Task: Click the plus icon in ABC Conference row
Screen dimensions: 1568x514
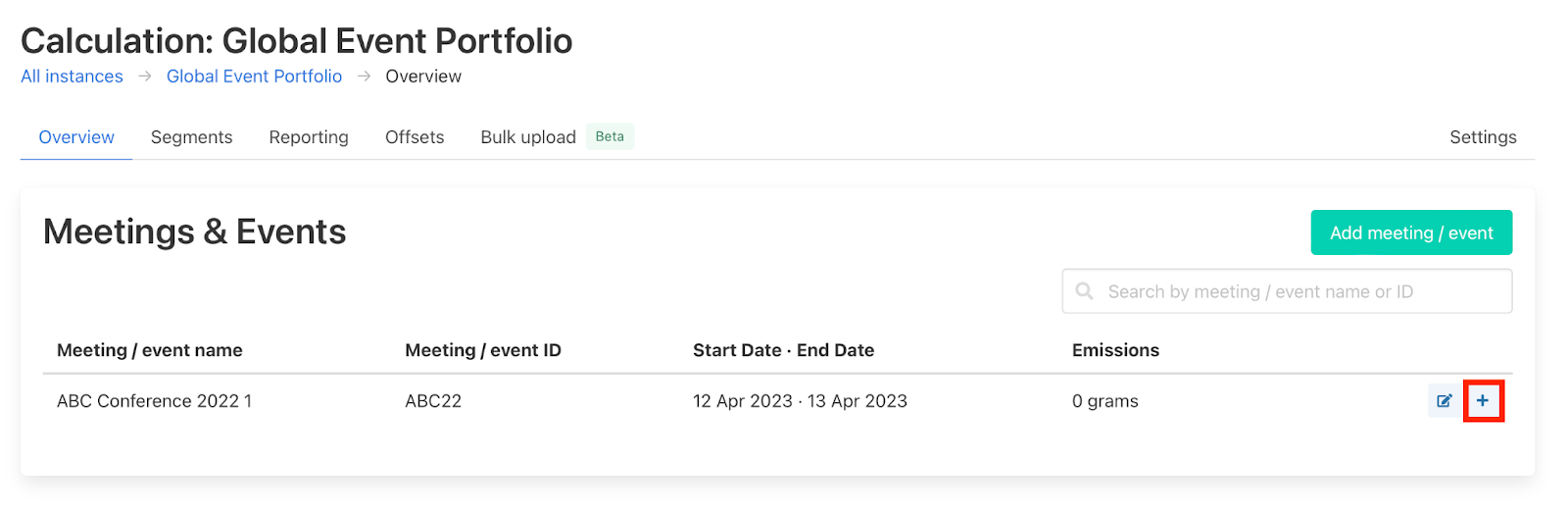Action: [1483, 400]
